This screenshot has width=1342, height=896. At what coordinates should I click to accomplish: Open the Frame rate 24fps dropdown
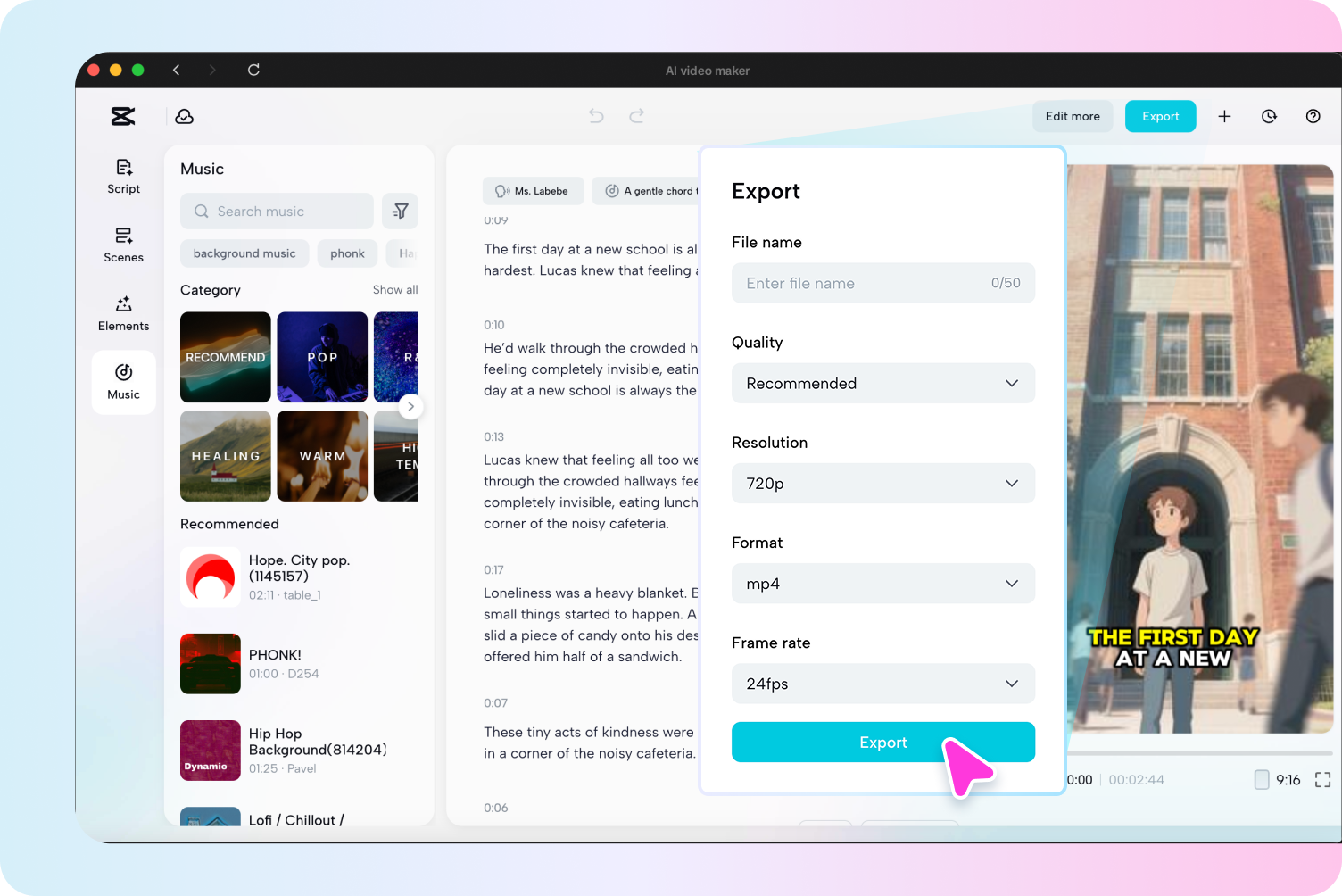point(882,684)
